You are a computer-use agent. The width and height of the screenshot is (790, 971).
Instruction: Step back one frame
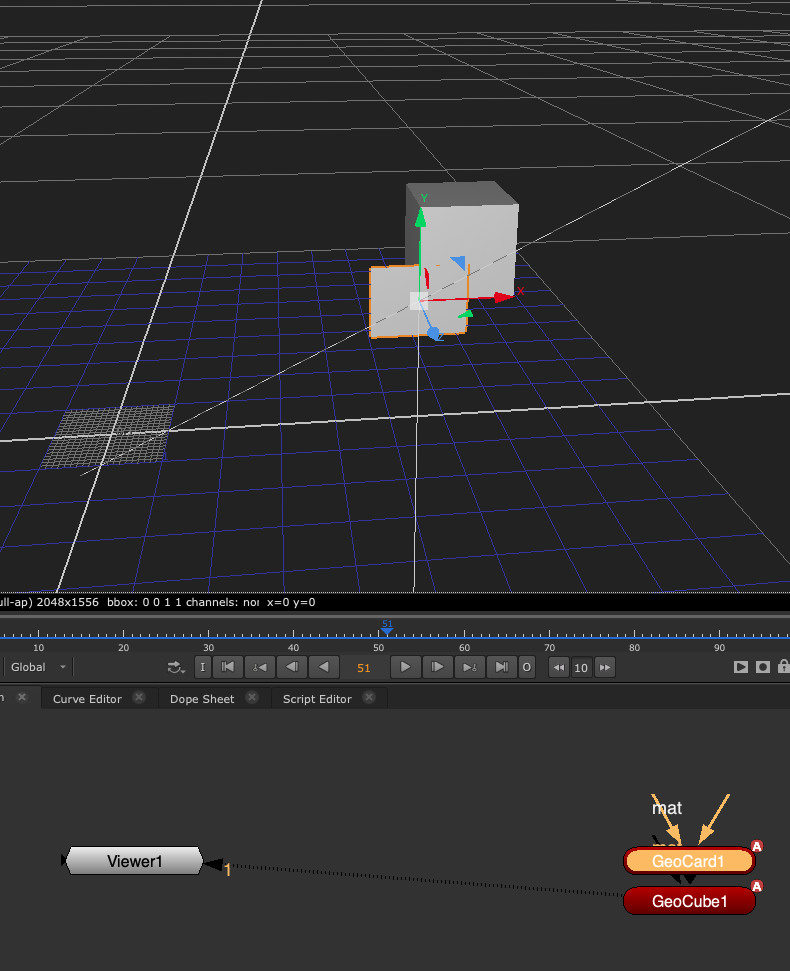(291, 667)
